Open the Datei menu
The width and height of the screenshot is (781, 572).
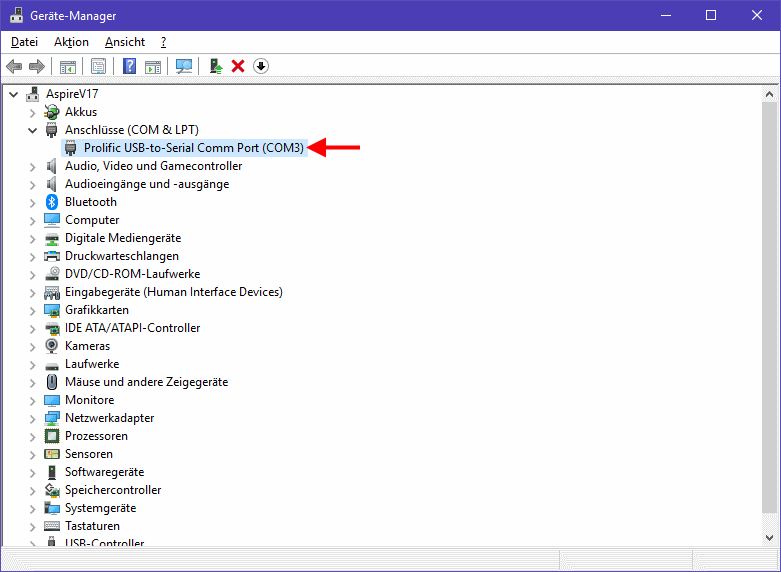click(x=24, y=42)
